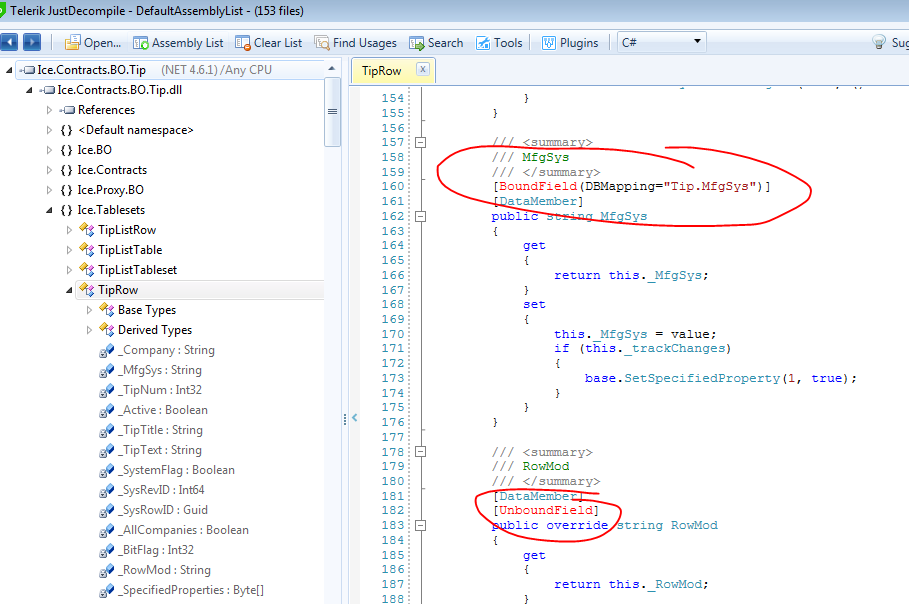Click the SetSpecifiedProperty method link
The height and width of the screenshot is (604, 909).
point(702,379)
